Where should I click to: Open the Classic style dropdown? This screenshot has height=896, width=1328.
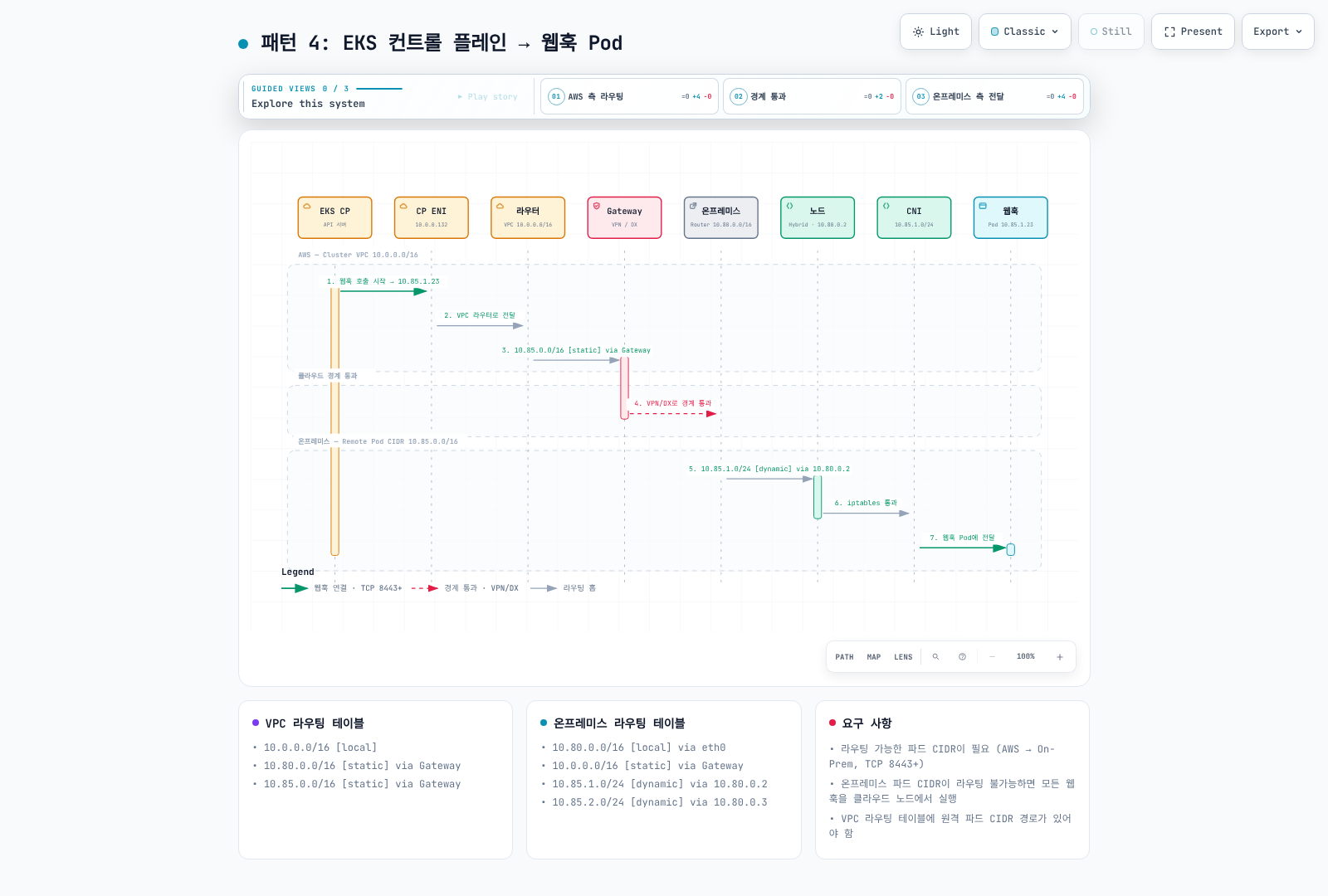(x=1025, y=32)
